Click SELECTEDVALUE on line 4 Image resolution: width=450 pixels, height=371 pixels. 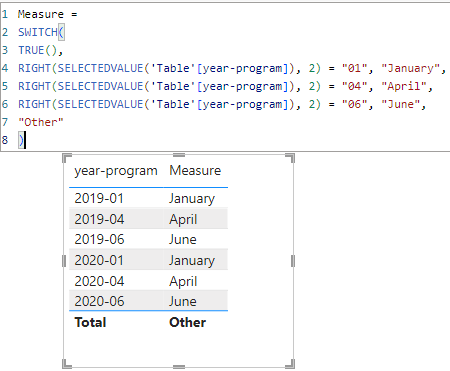tap(100, 68)
